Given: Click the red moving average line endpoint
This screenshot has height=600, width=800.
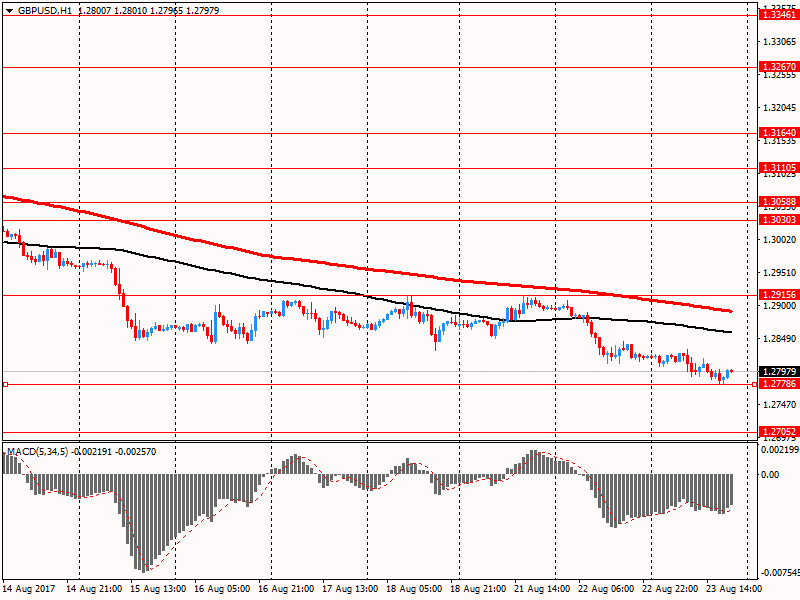Looking at the screenshot, I should tap(731, 311).
